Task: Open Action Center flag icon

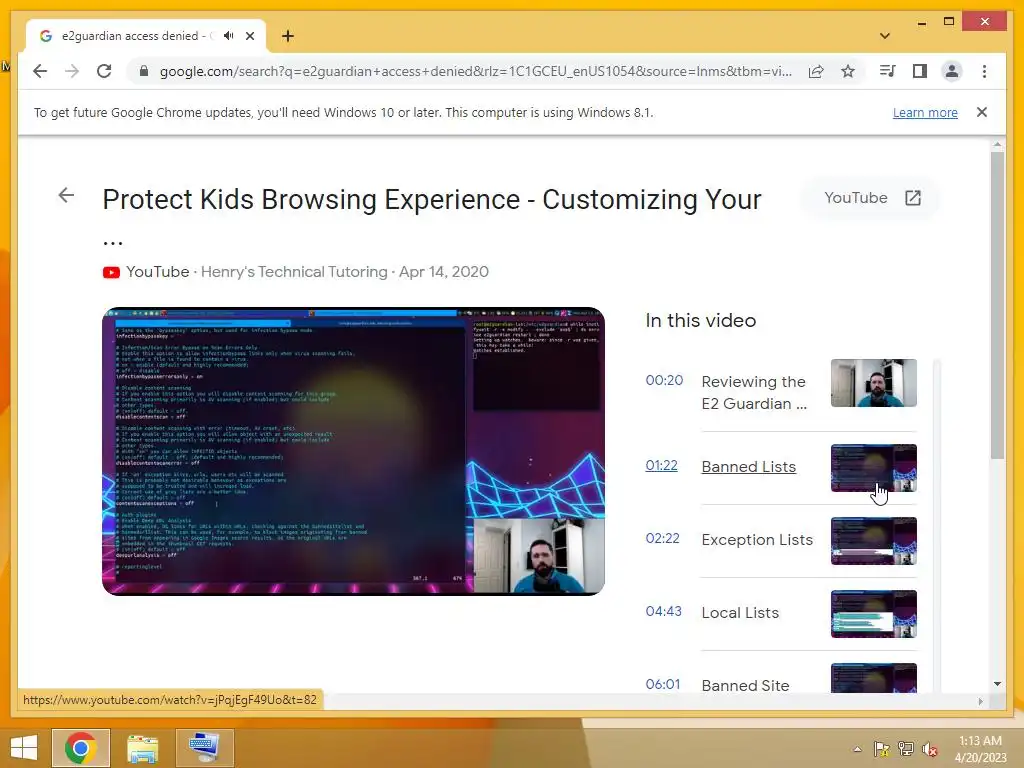Action: click(x=882, y=749)
